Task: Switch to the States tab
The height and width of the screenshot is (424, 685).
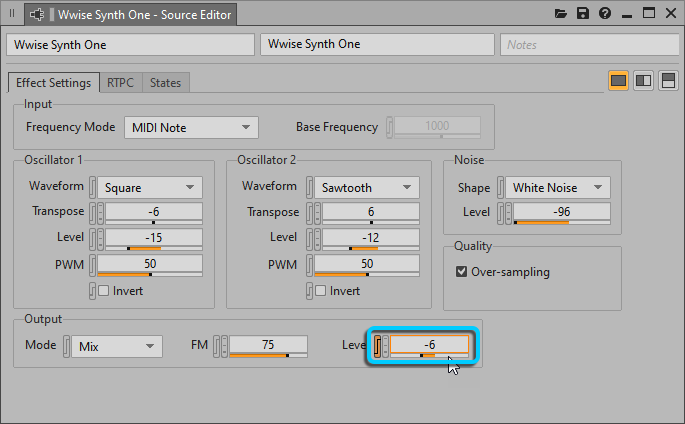Action: click(166, 83)
